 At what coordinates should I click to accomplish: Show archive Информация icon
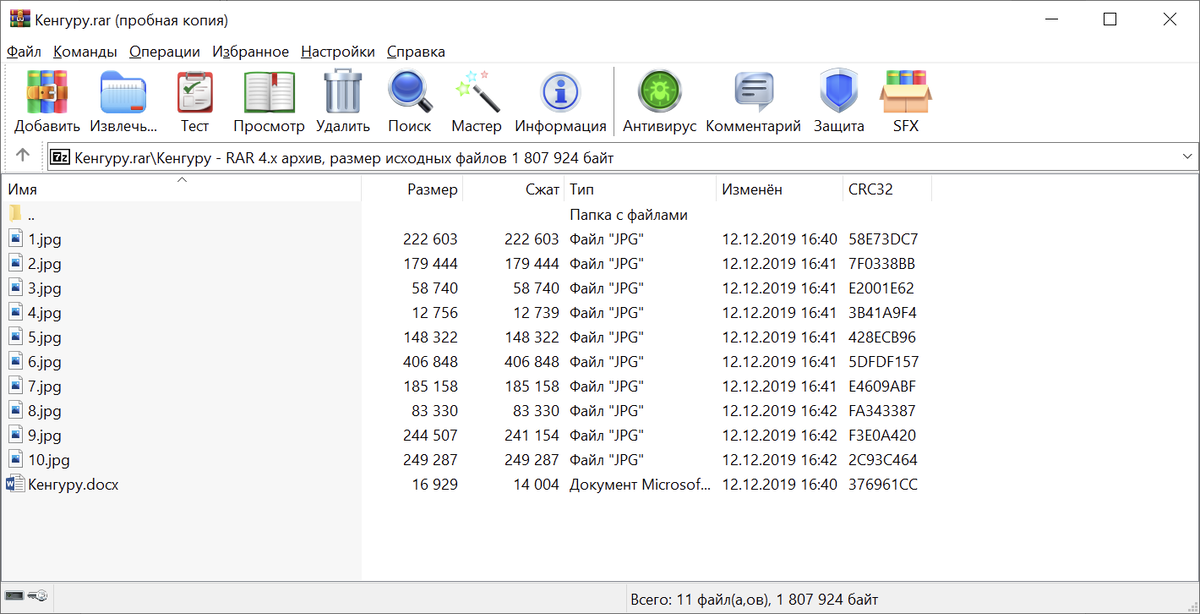tap(560, 93)
